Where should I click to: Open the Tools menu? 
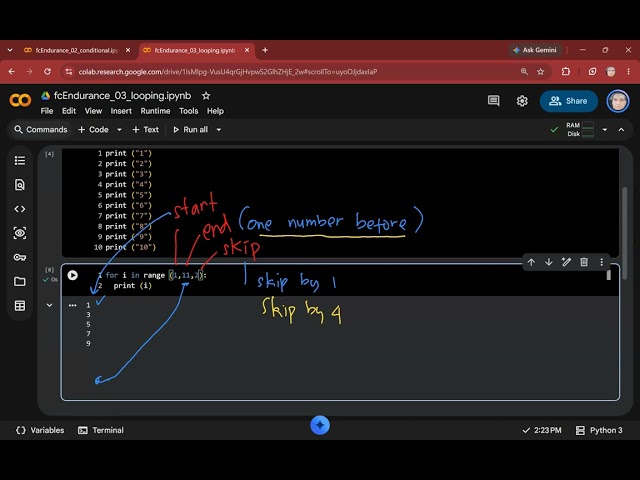(188, 111)
